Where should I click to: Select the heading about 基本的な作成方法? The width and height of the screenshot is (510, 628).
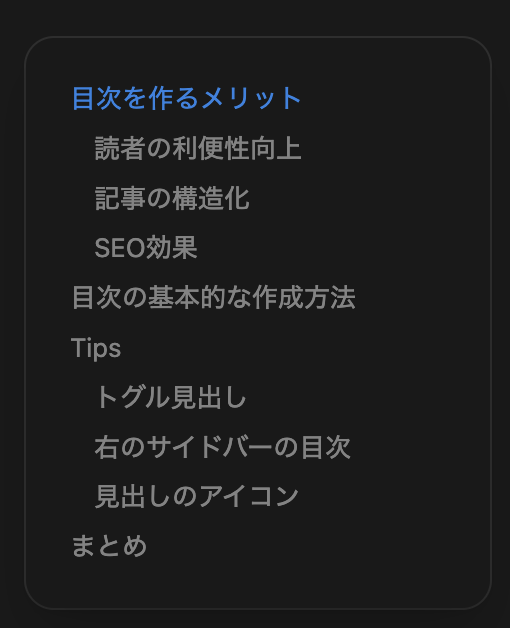click(214, 298)
